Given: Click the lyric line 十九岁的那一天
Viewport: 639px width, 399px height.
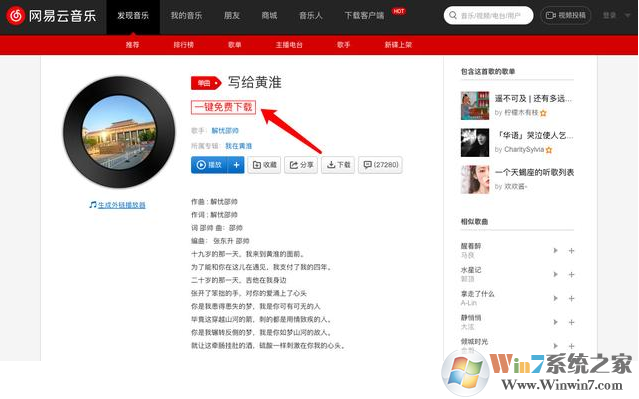Looking at the screenshot, I should (x=247, y=254).
